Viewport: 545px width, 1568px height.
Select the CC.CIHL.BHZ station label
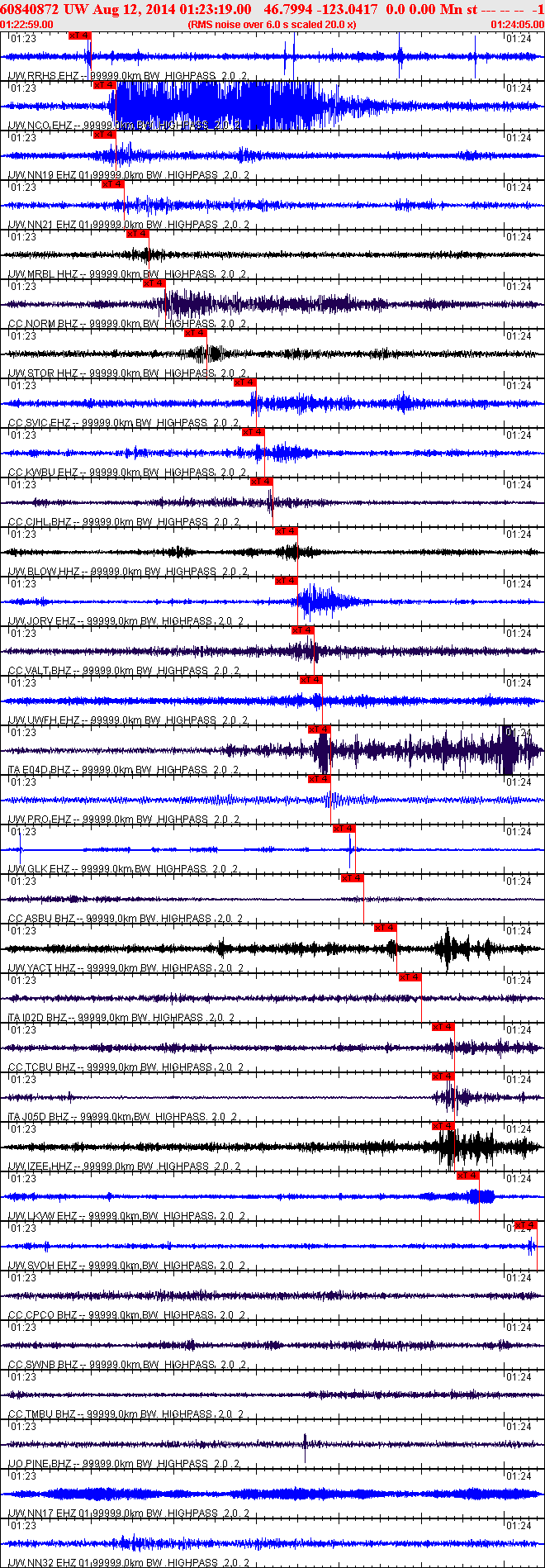(124, 522)
